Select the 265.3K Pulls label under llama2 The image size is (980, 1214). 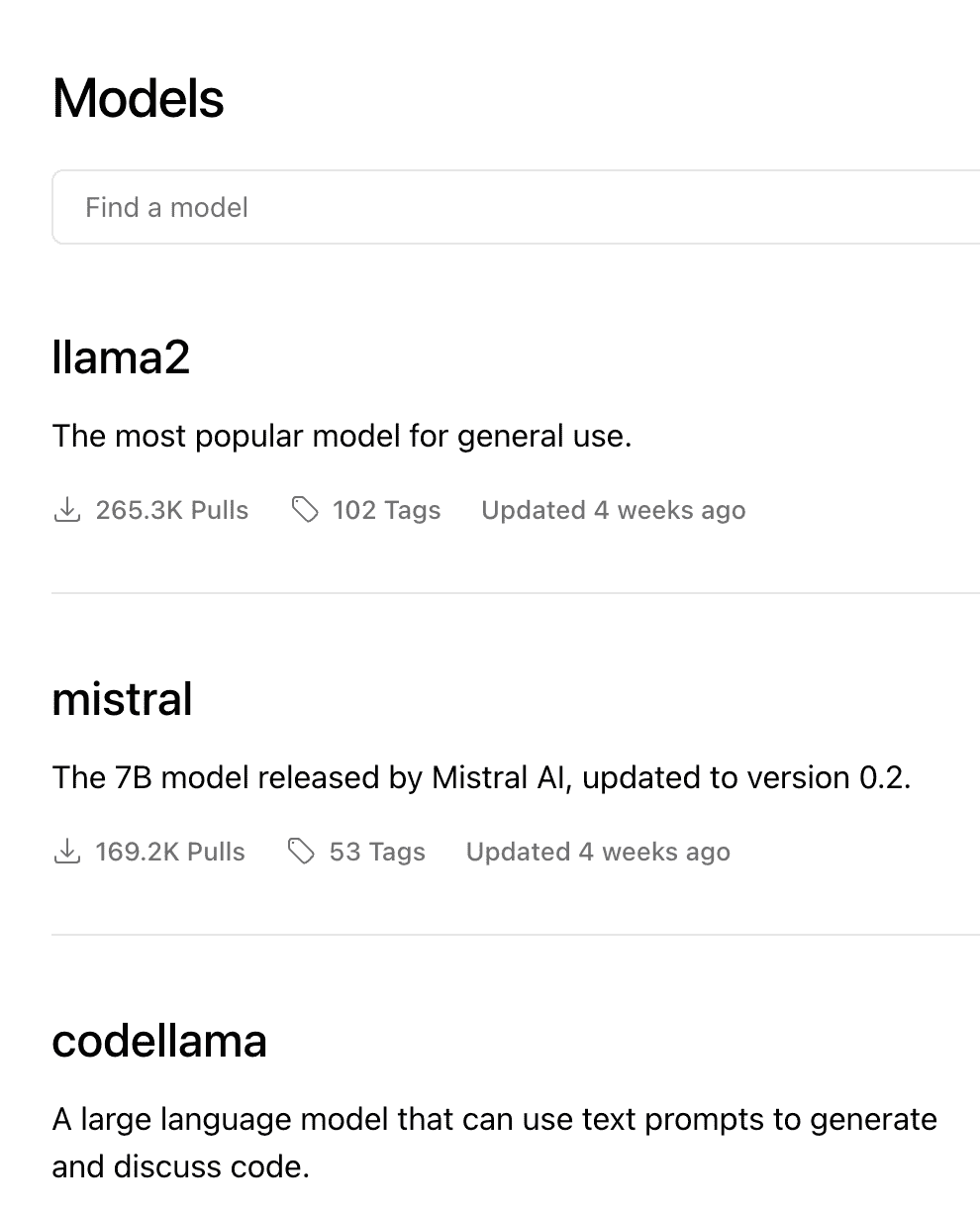pyautogui.click(x=172, y=510)
